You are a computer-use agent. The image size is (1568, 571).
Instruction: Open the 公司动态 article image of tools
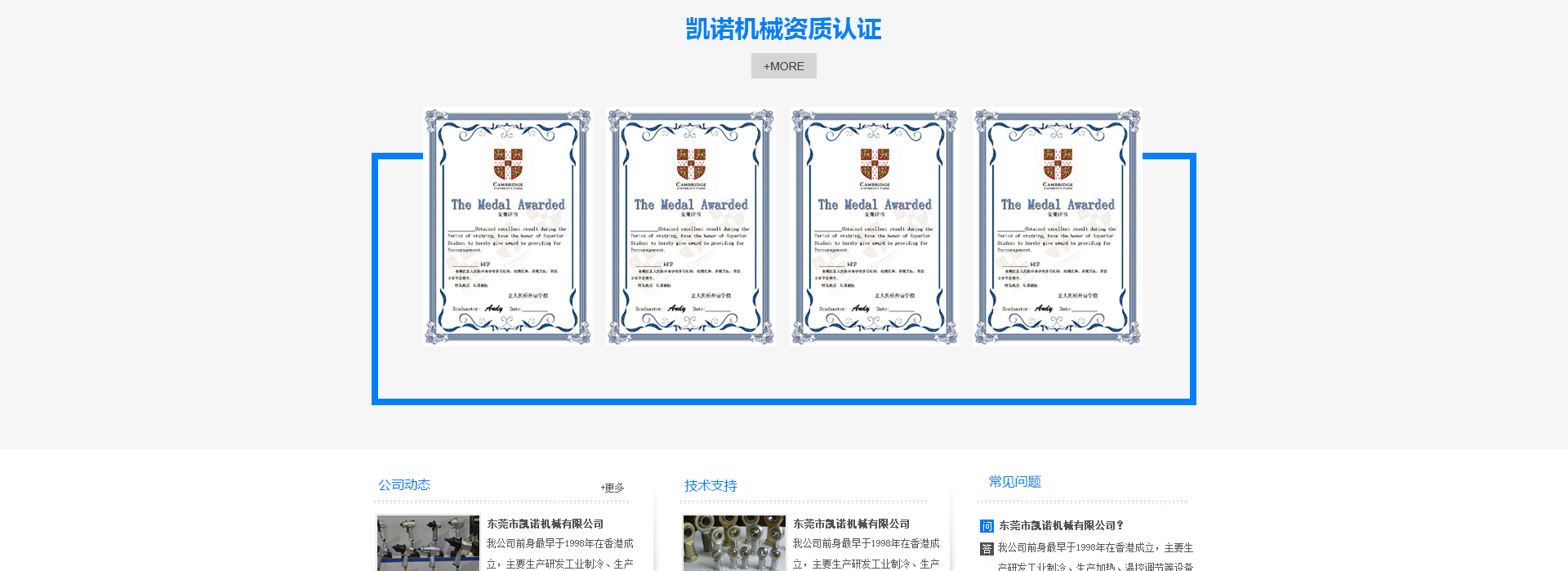coord(428,543)
